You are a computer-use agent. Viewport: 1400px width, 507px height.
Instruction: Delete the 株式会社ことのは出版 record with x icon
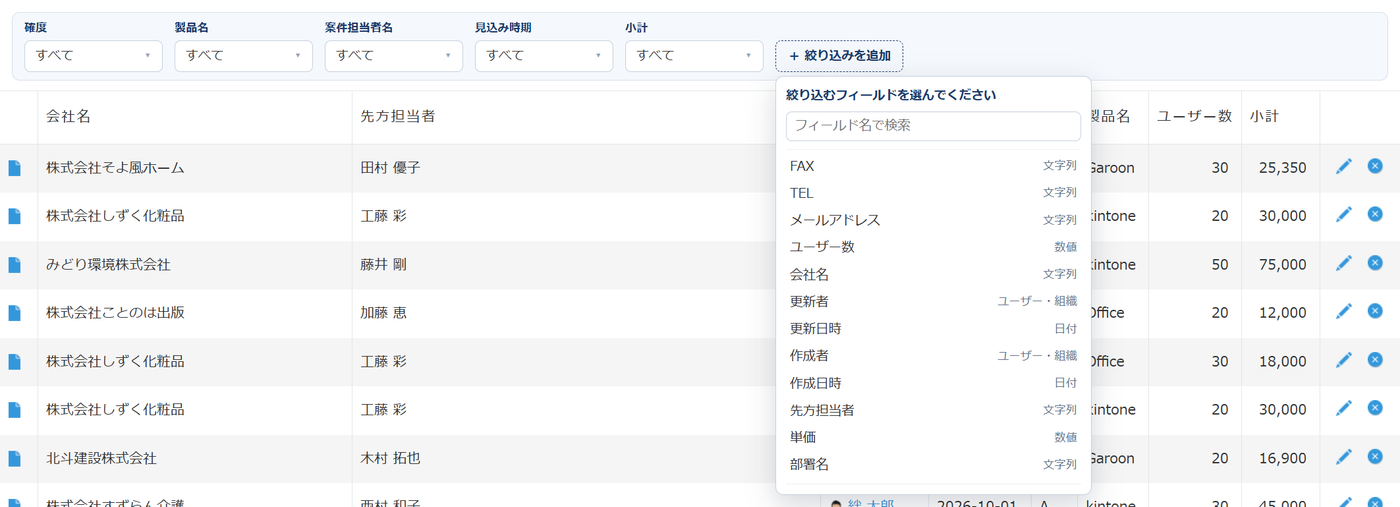point(1375,311)
